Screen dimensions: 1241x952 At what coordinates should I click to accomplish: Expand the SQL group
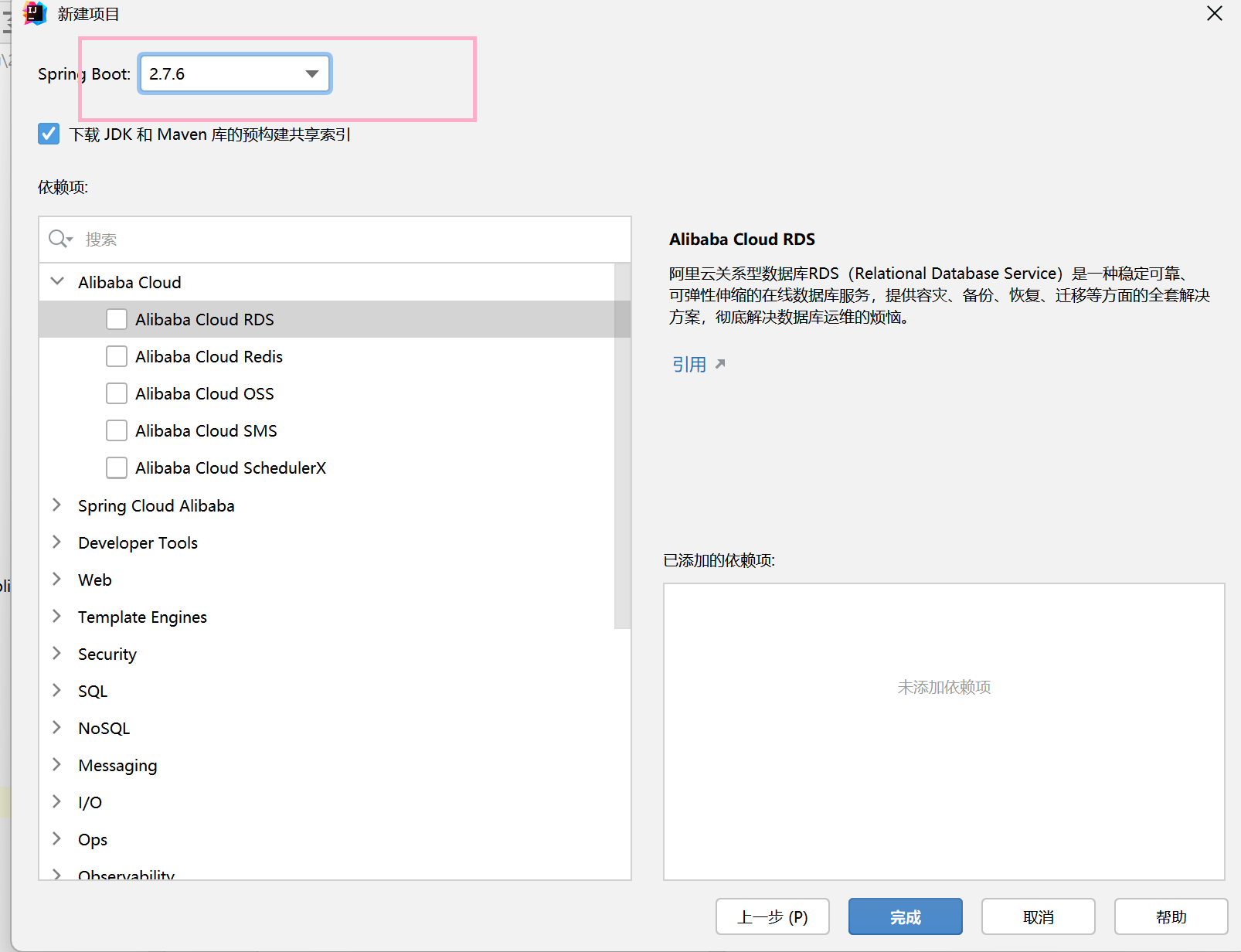tap(56, 690)
